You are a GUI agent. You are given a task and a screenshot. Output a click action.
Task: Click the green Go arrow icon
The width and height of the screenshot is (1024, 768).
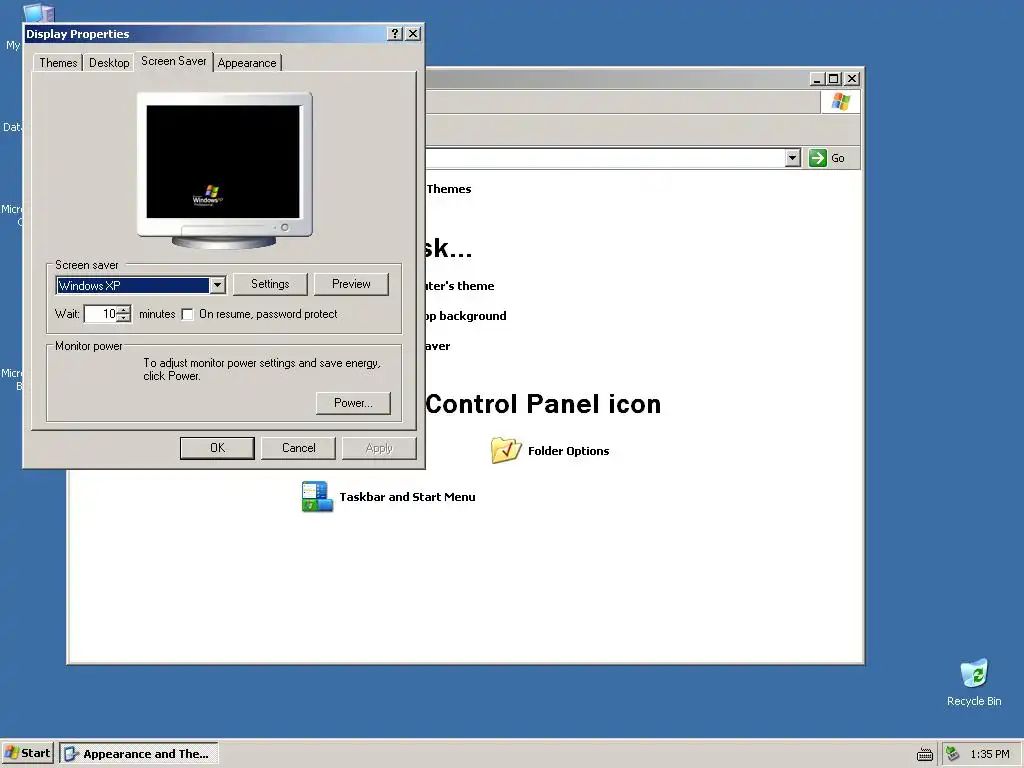818,158
